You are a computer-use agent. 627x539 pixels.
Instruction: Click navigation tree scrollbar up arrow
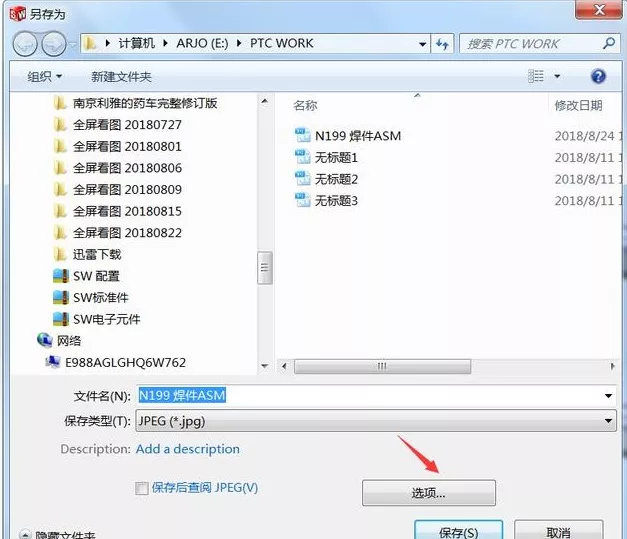[265, 102]
